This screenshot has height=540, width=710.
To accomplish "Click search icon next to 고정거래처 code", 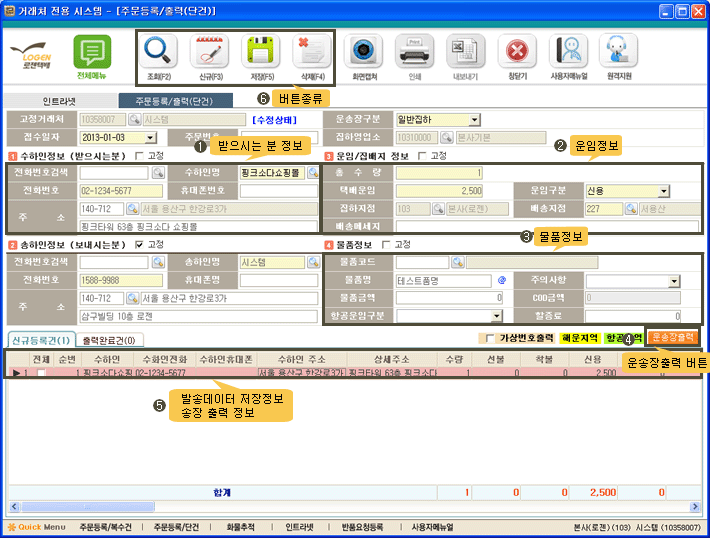I will [134, 119].
